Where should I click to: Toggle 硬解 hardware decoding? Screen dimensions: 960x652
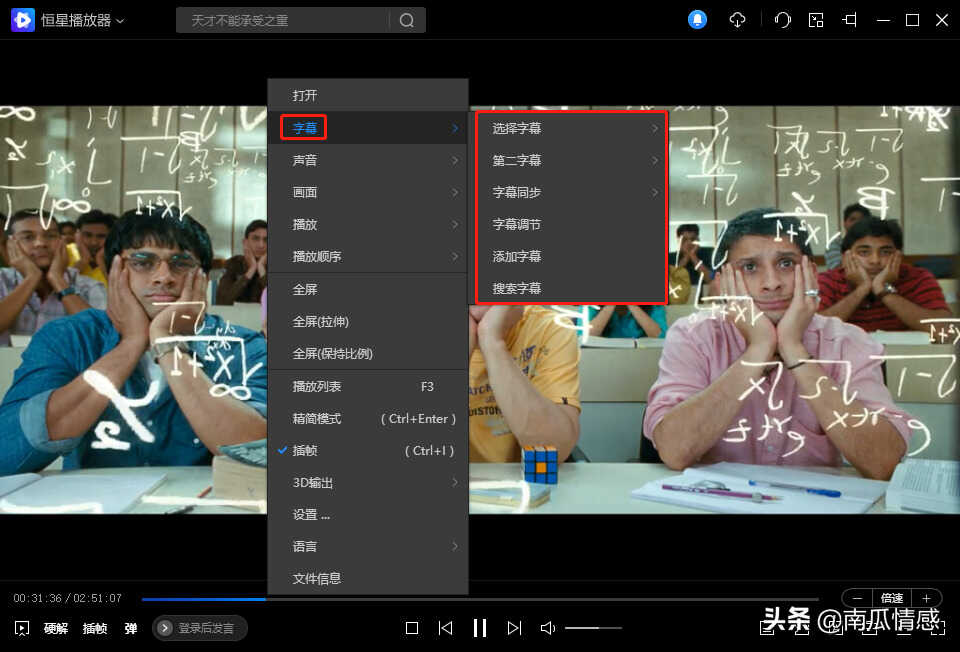coord(56,628)
